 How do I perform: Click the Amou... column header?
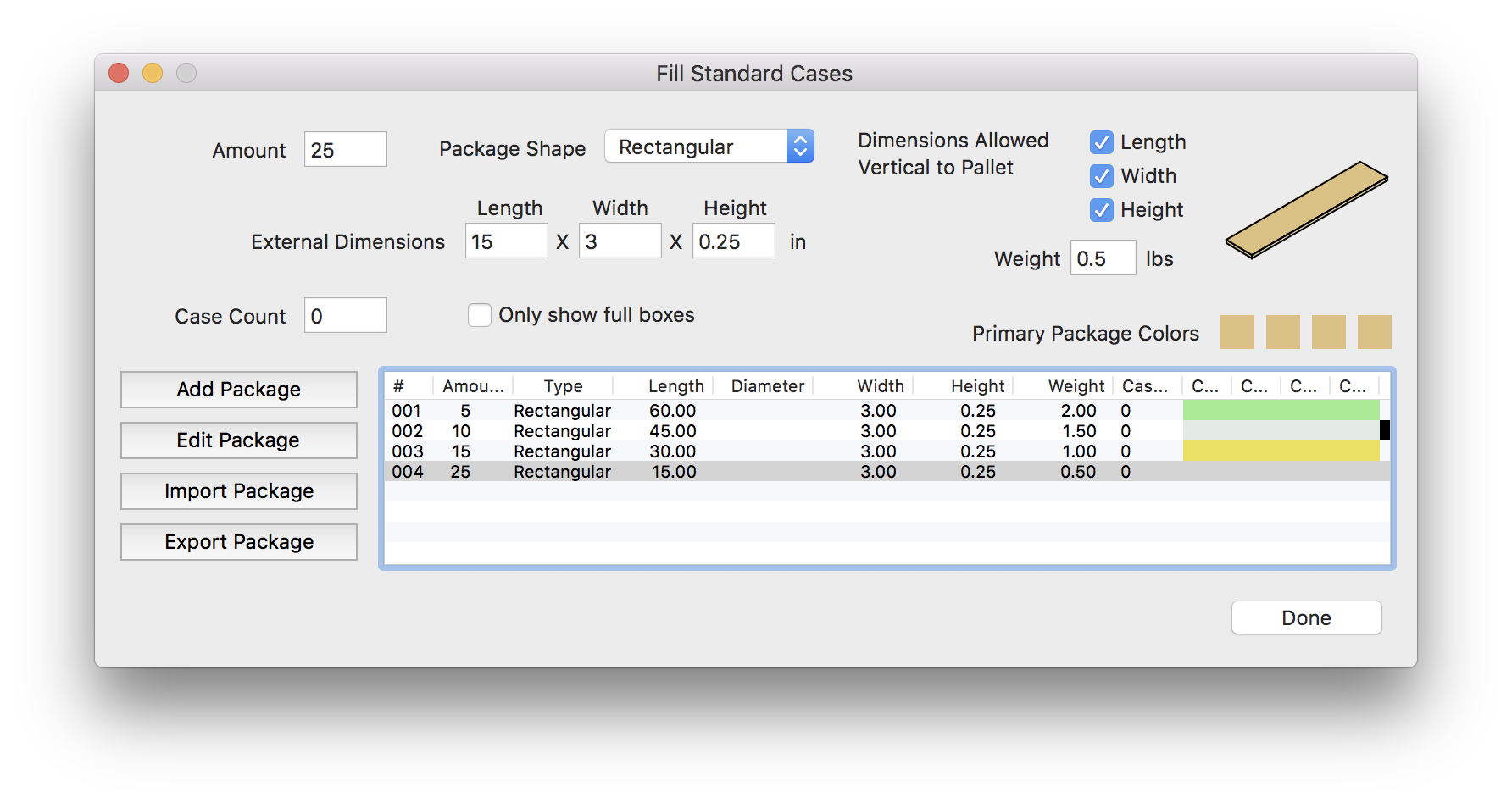473,386
